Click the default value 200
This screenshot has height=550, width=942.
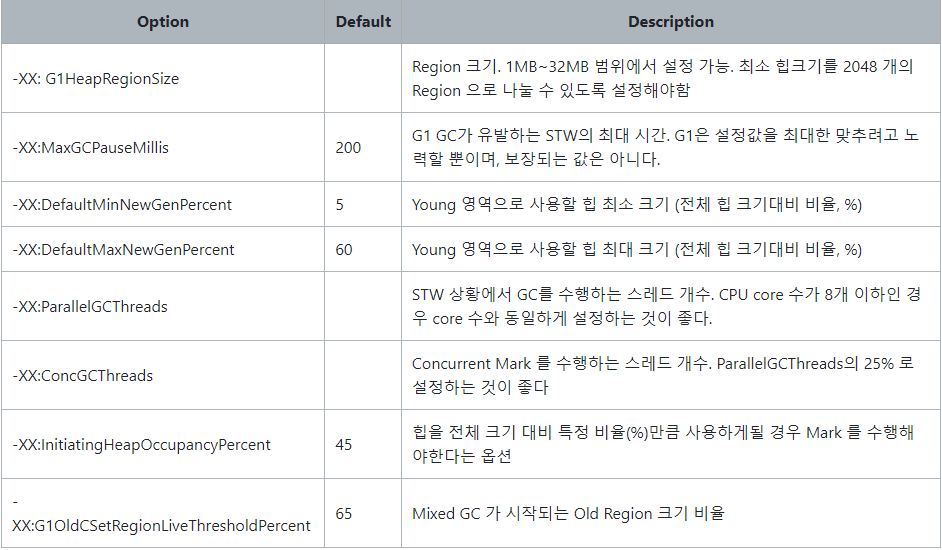pyautogui.click(x=348, y=148)
